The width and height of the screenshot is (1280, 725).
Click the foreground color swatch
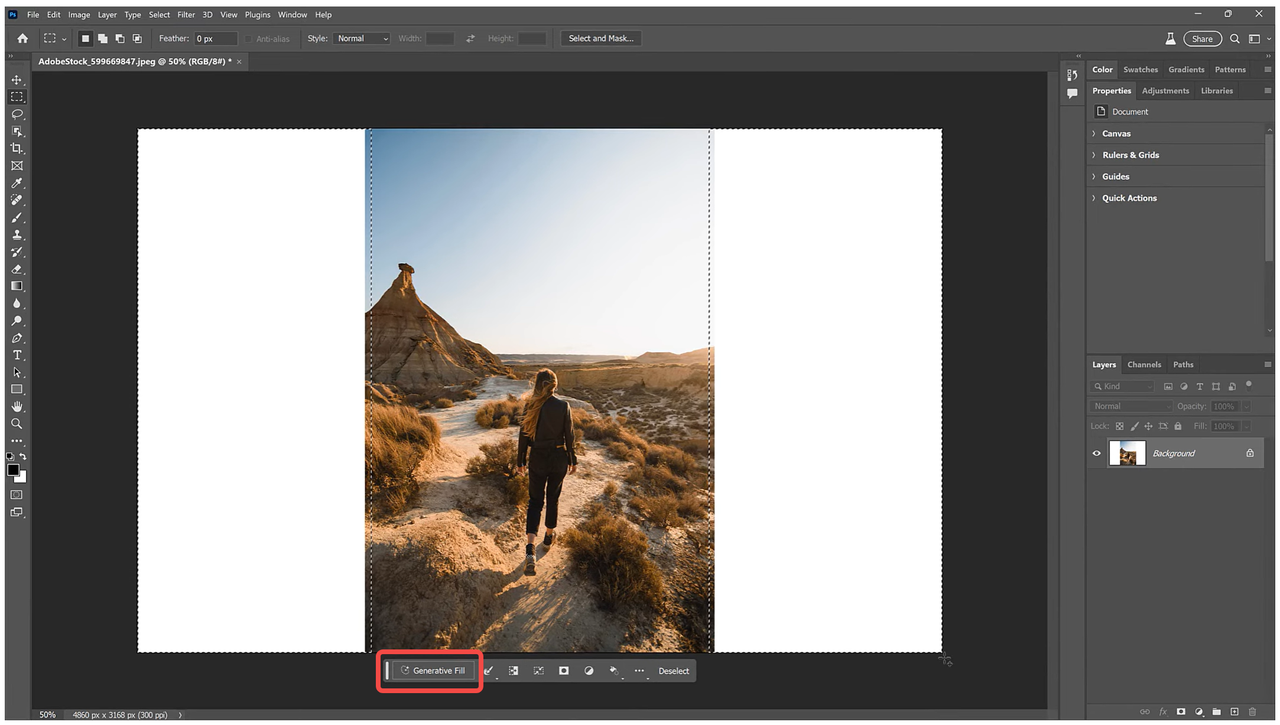click(x=13, y=470)
